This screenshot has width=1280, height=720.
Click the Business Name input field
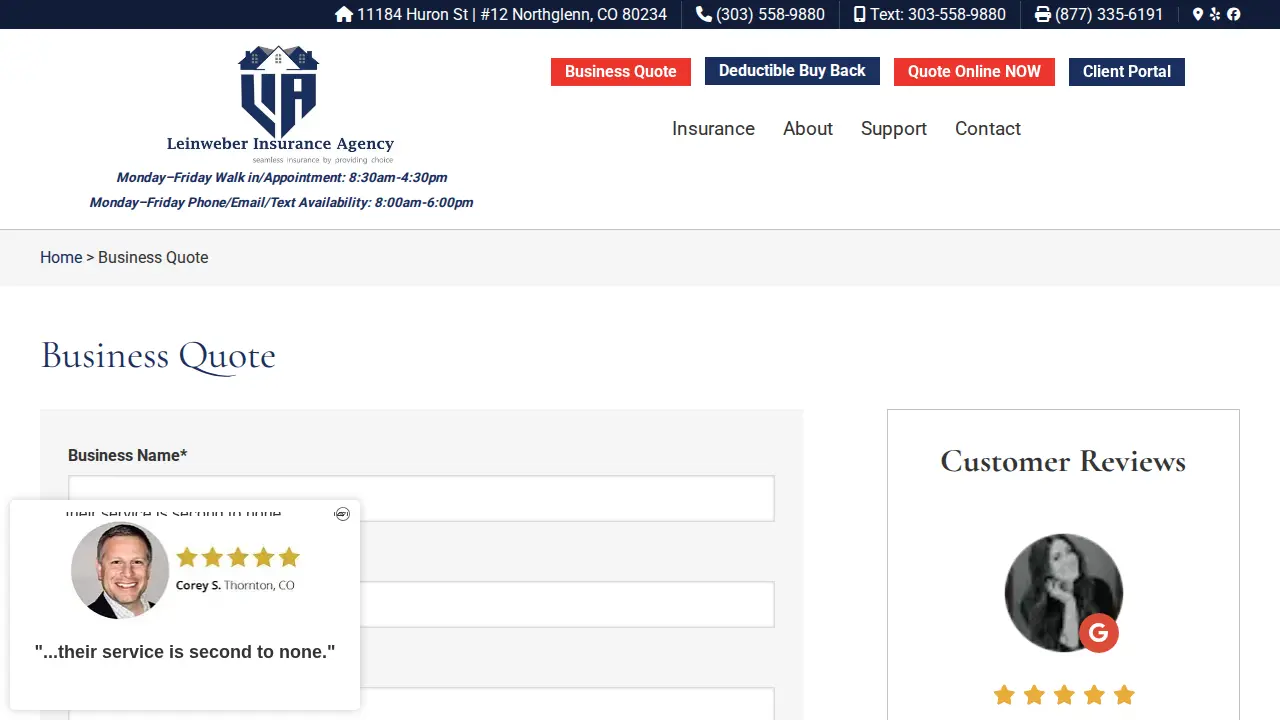tap(421, 498)
